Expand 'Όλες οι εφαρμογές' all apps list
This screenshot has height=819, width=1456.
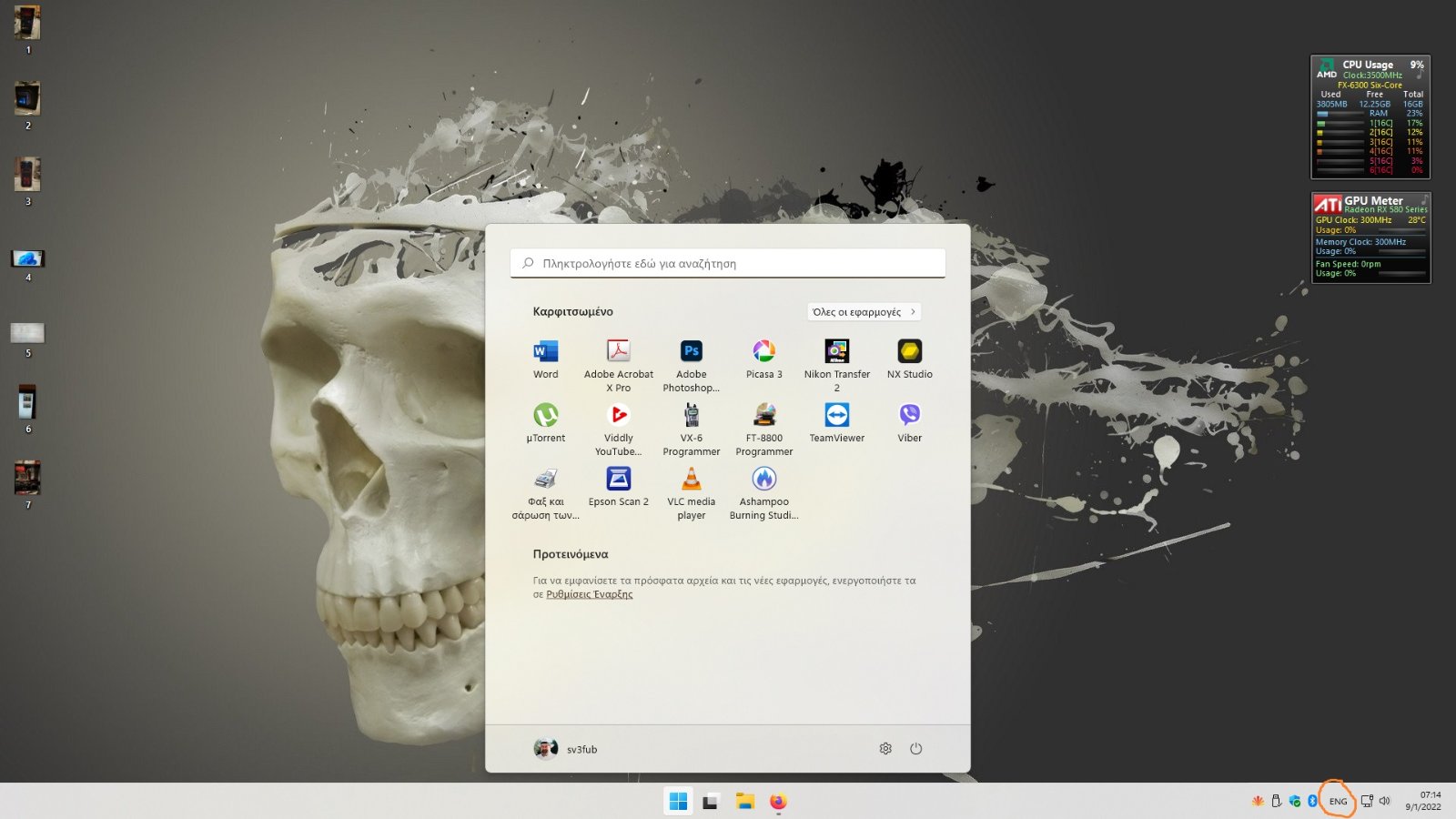(864, 312)
